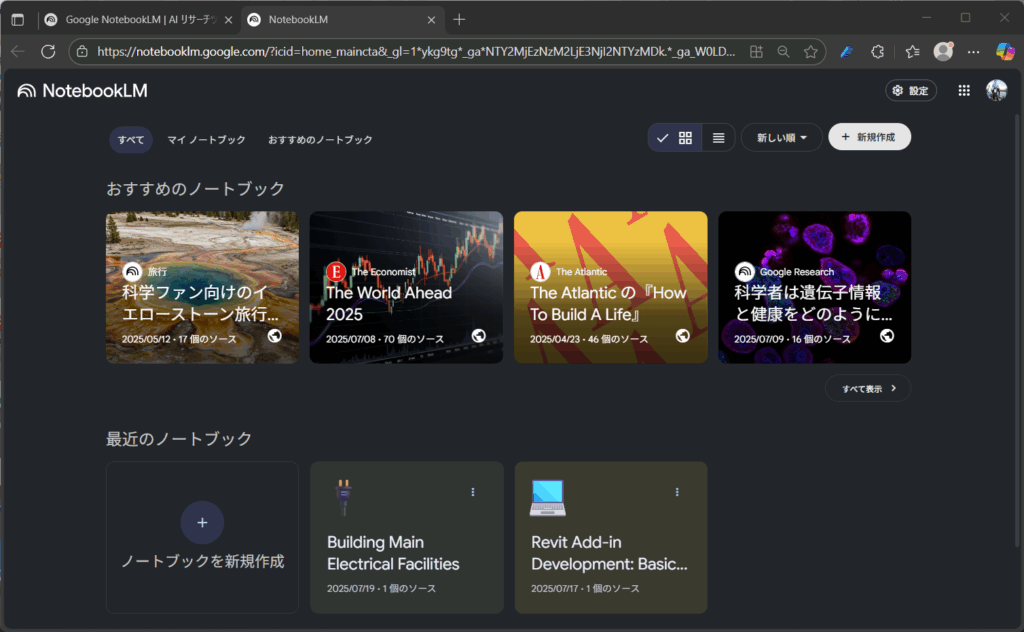Open The World Ahead 2025 notebook card
Viewport: 1024px width, 632px height.
tap(406, 287)
